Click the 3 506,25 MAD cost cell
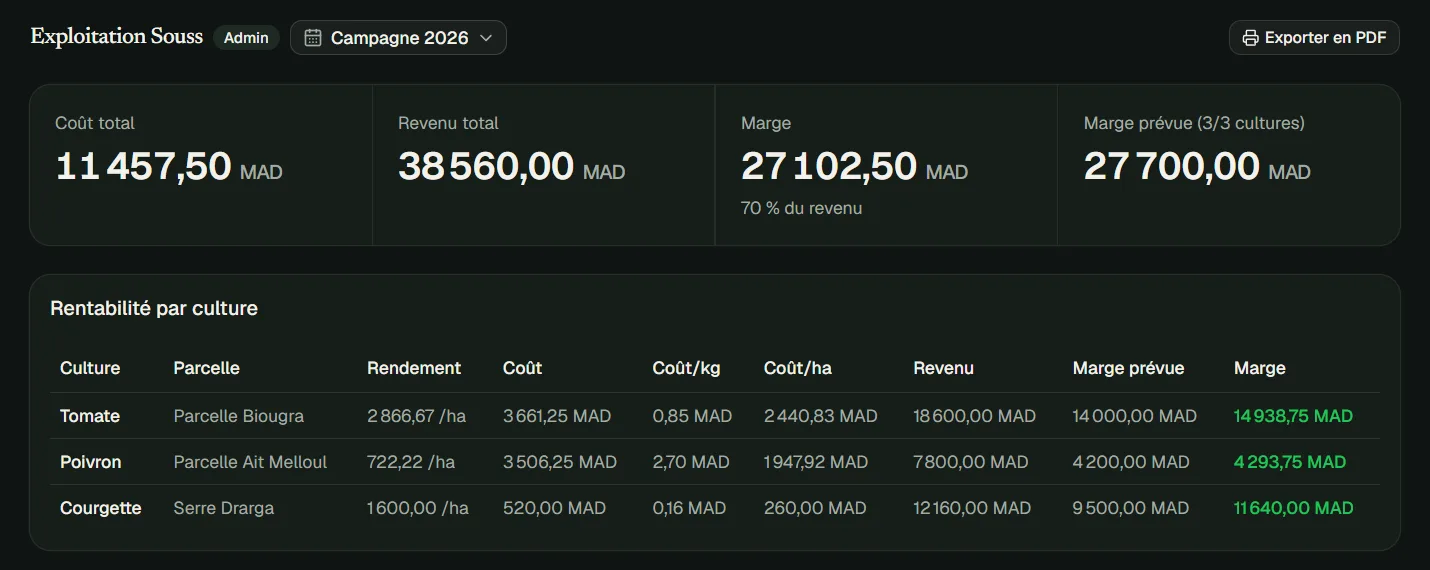Image resolution: width=1430 pixels, height=570 pixels. (x=560, y=462)
